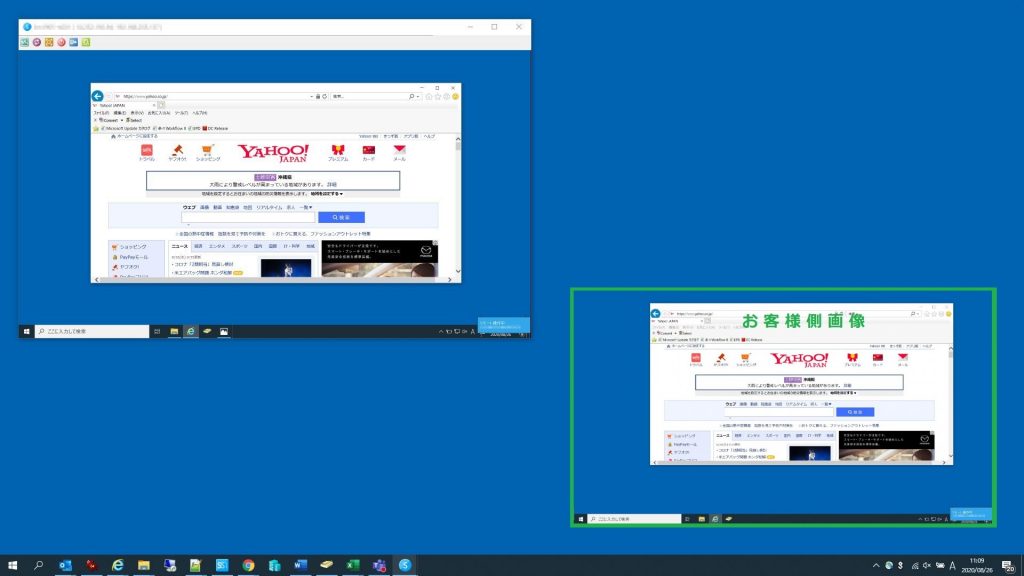Click the blue monitor icon in remote viewer toolbar

tap(74, 42)
